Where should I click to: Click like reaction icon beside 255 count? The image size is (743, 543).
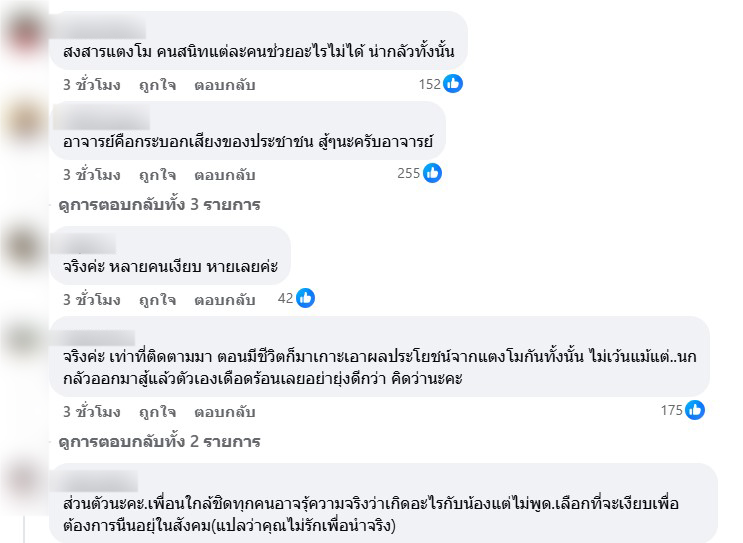[x=432, y=173]
